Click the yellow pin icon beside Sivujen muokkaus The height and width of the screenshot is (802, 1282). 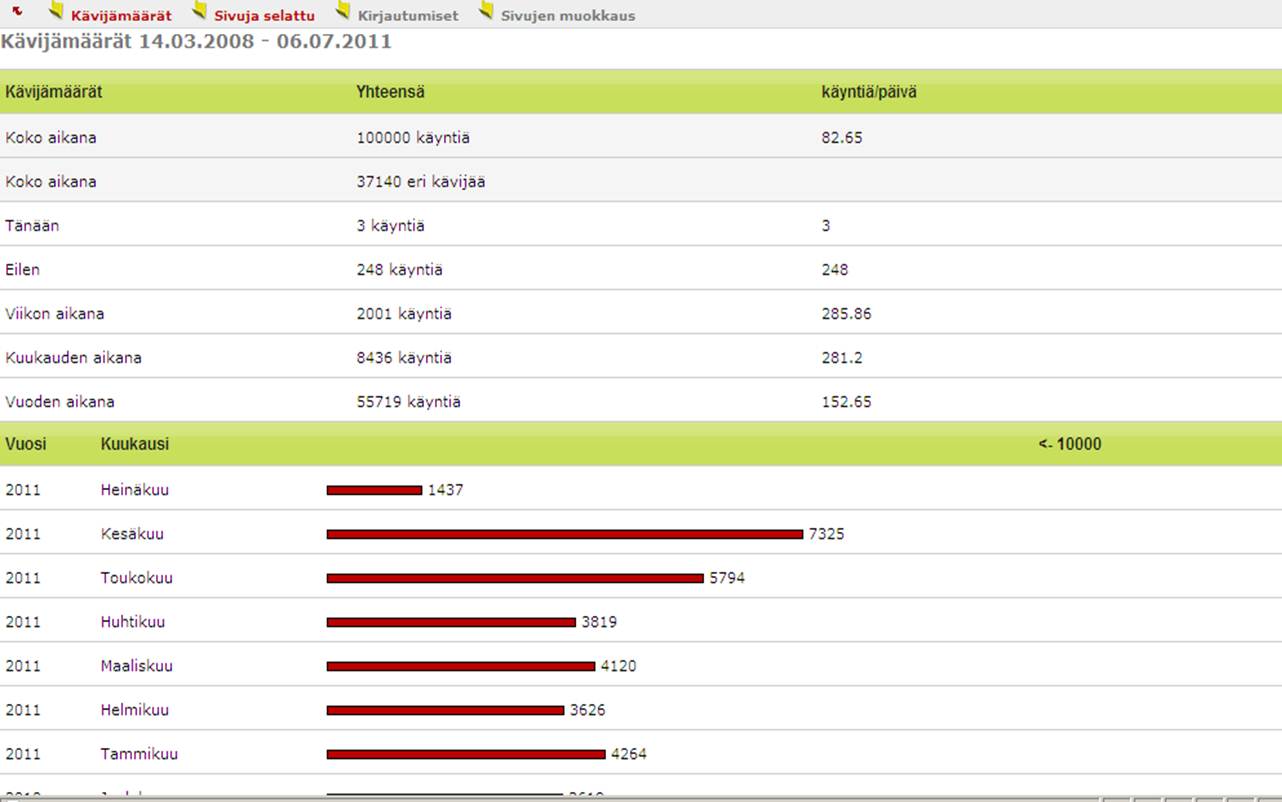[487, 11]
